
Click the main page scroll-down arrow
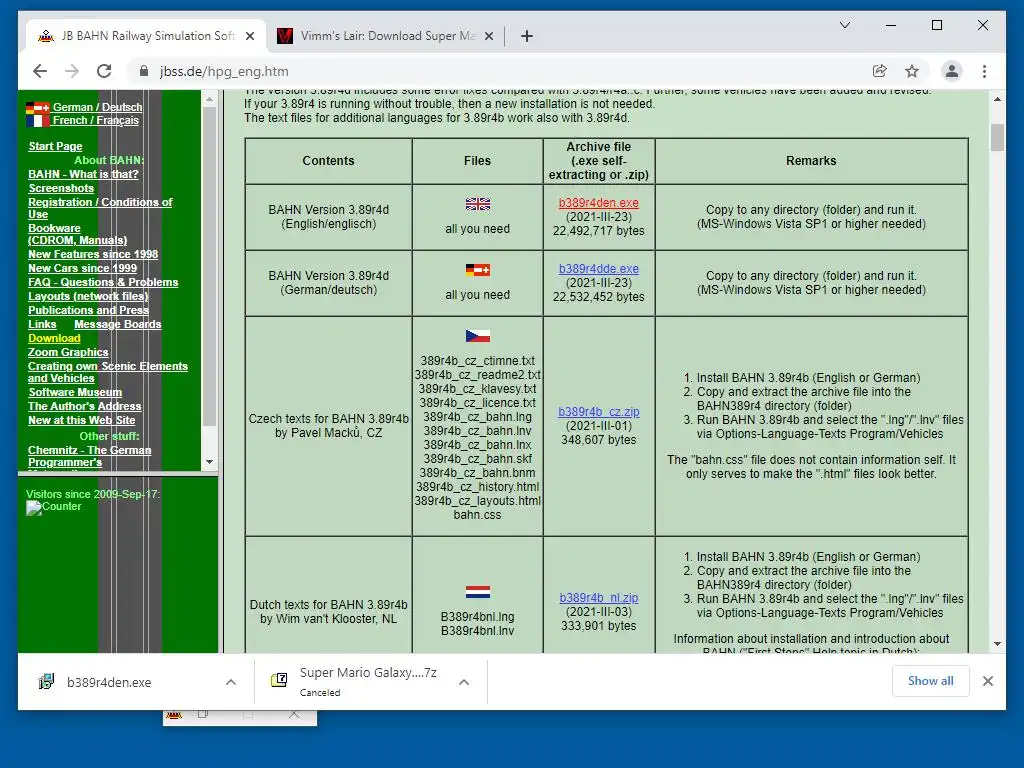click(997, 645)
